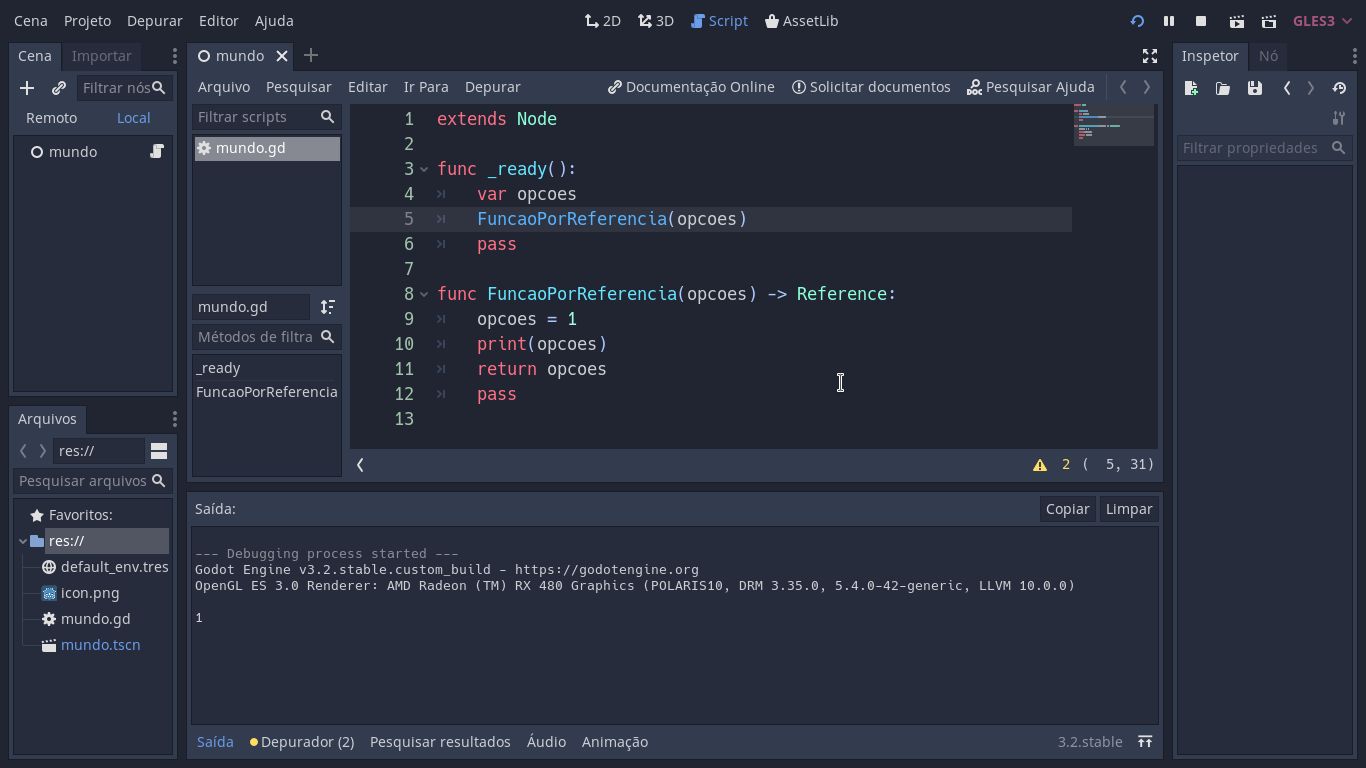Open the Ajuda menu

click(274, 21)
